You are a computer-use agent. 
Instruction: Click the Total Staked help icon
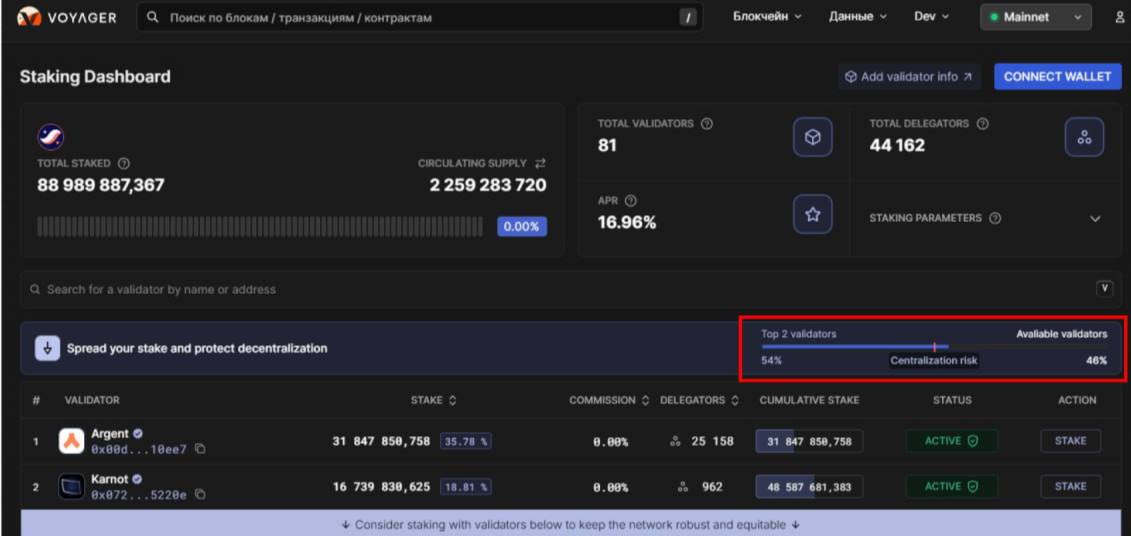coord(124,163)
